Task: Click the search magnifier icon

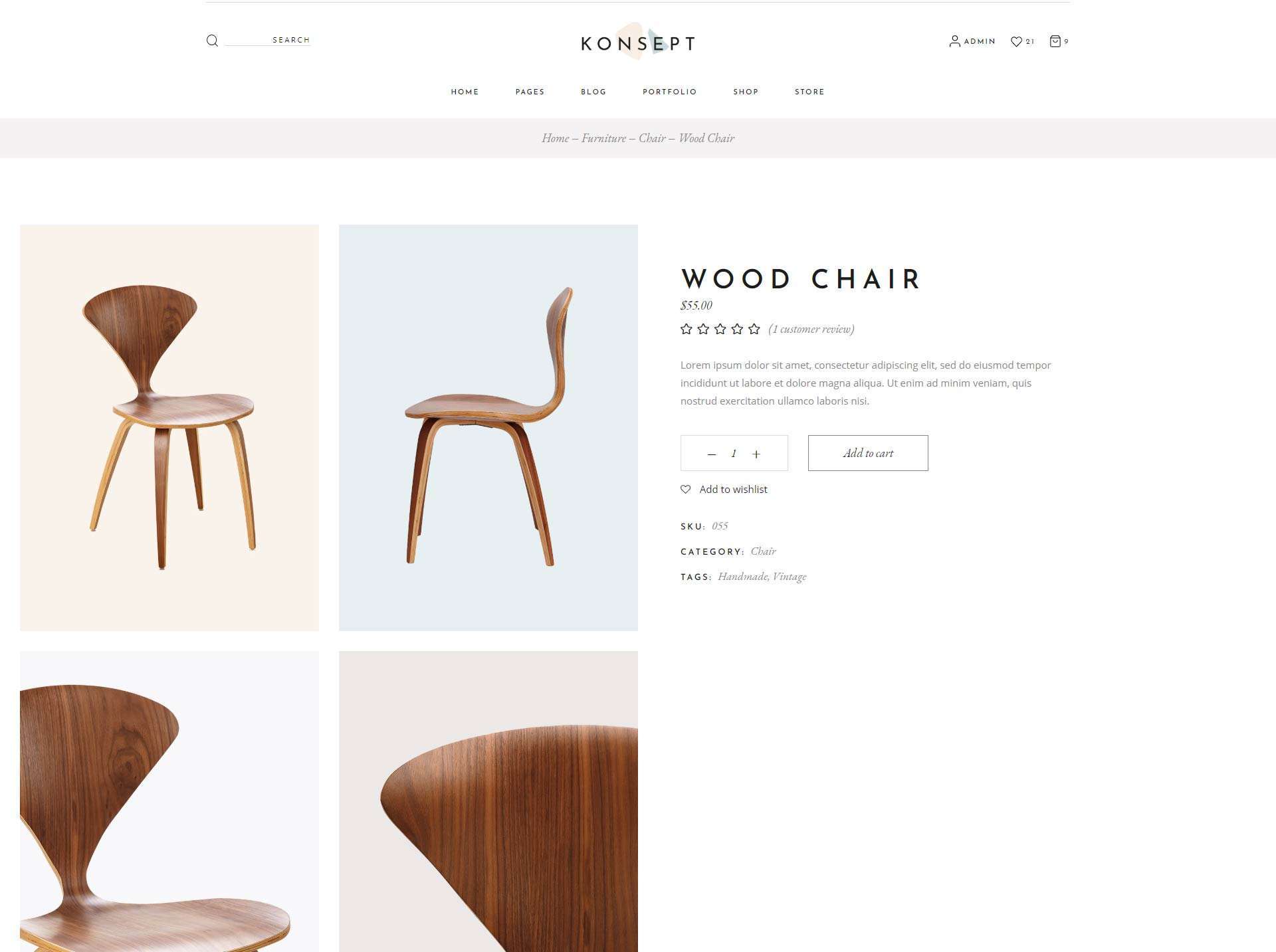Action: (x=212, y=41)
